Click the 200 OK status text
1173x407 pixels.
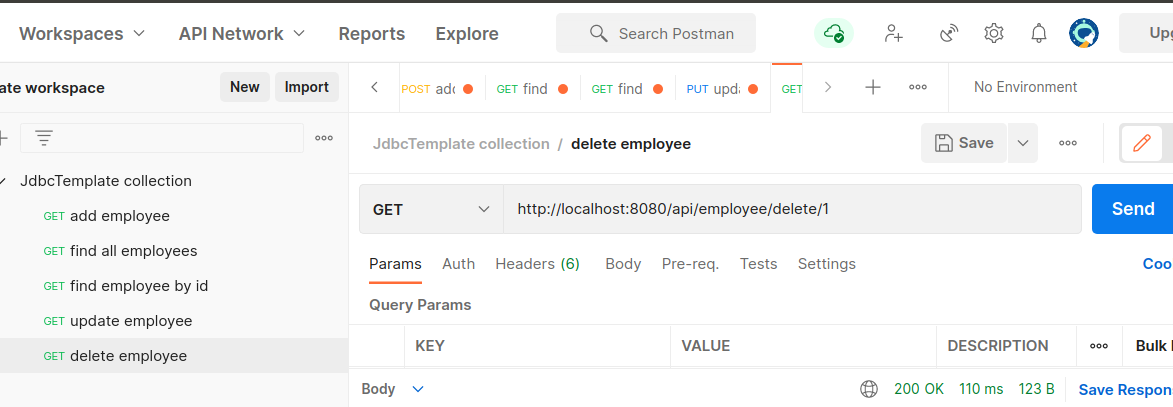click(x=919, y=389)
